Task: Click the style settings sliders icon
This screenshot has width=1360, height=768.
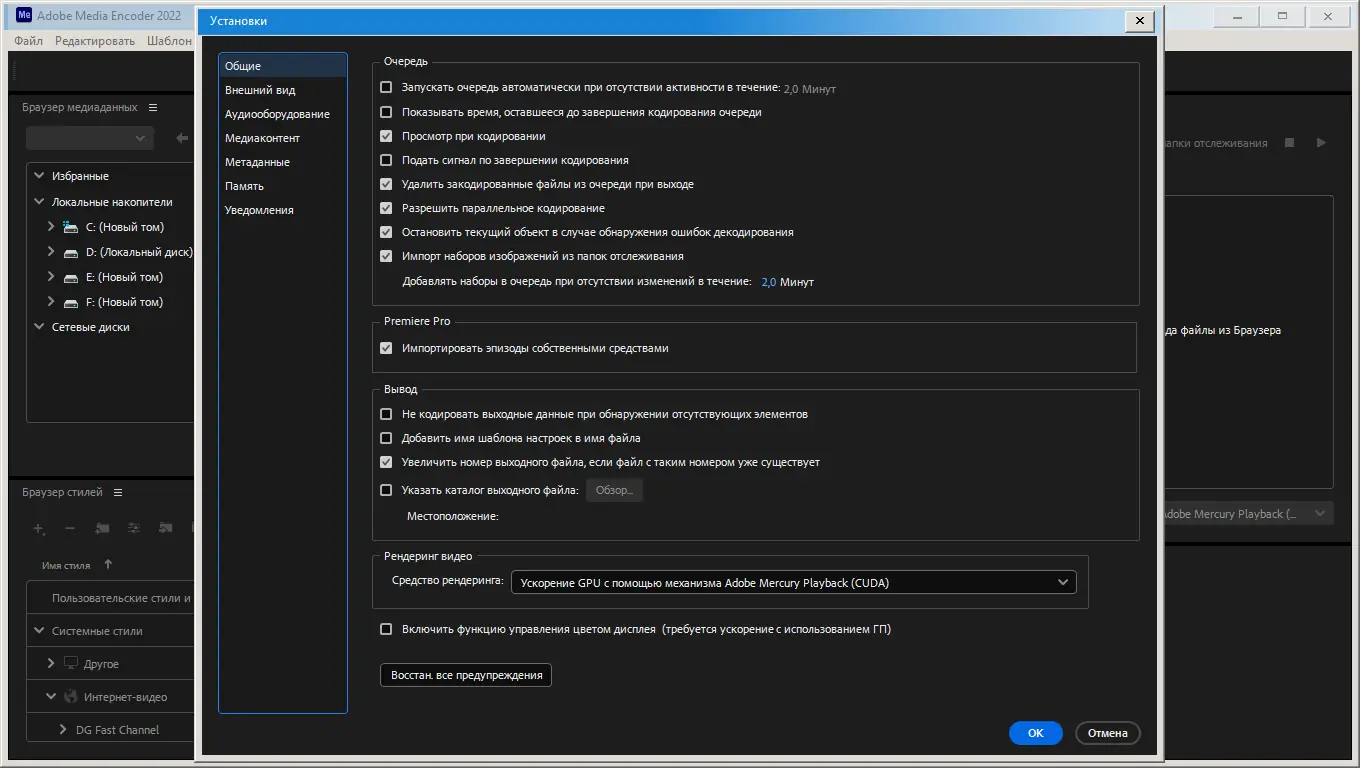Action: 134,528
